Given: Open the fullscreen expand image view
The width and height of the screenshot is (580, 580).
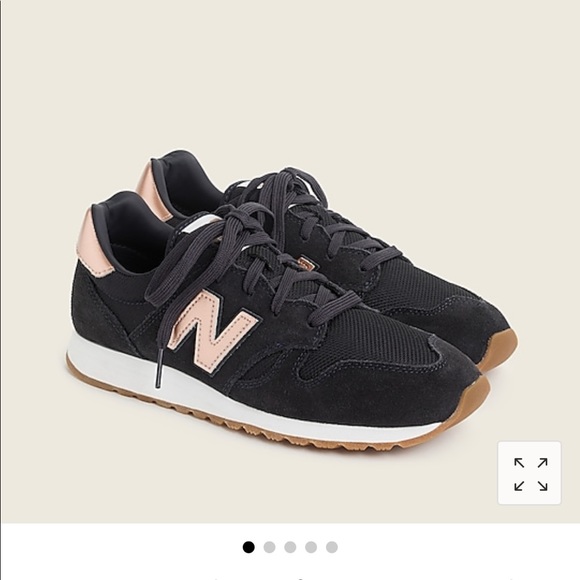Looking at the screenshot, I should point(529,473).
